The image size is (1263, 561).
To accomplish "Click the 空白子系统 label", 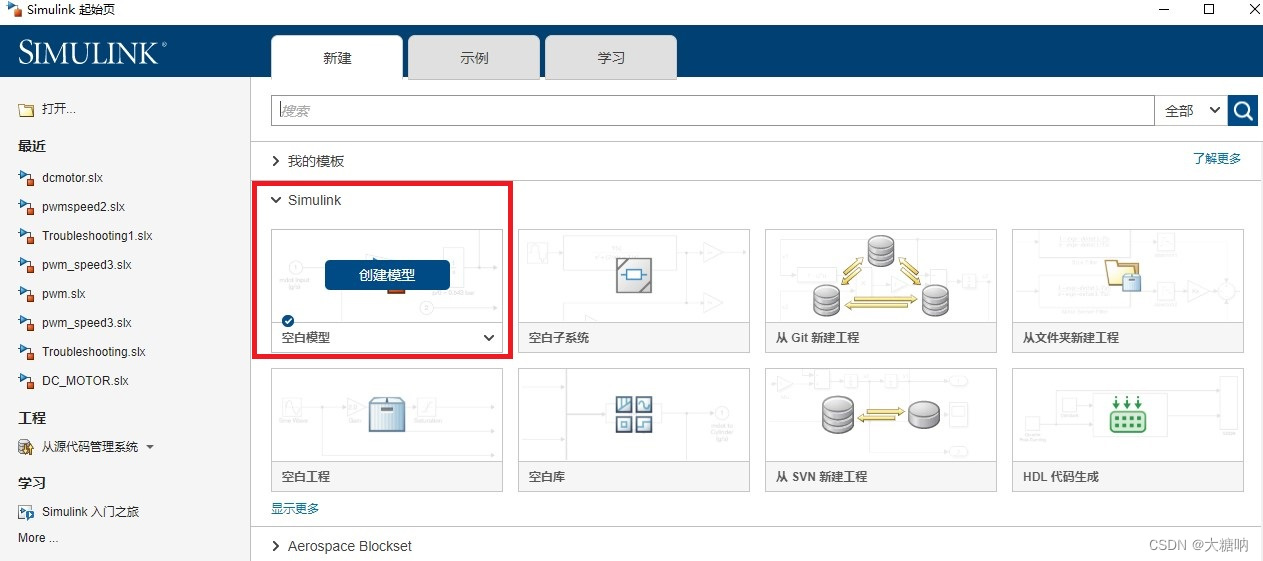I will click(559, 338).
